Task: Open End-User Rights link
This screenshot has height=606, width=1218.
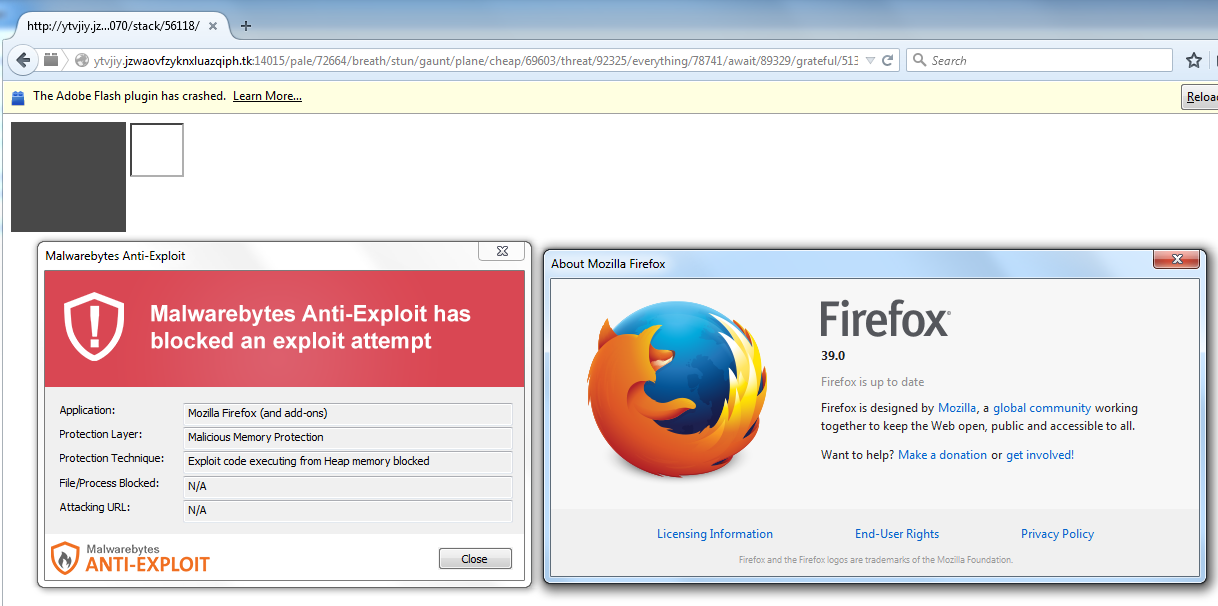Action: point(897,534)
